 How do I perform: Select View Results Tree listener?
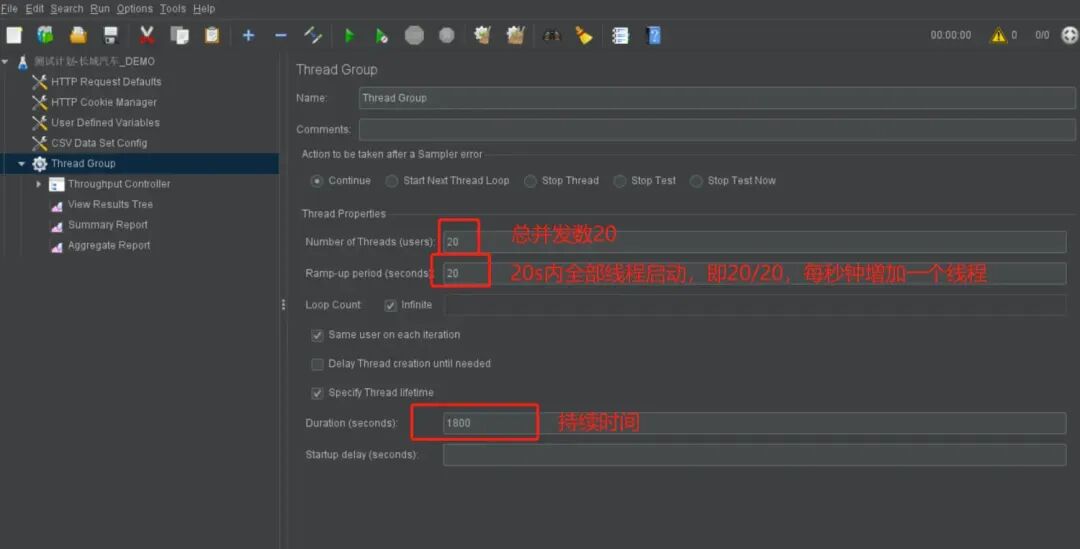(110, 205)
